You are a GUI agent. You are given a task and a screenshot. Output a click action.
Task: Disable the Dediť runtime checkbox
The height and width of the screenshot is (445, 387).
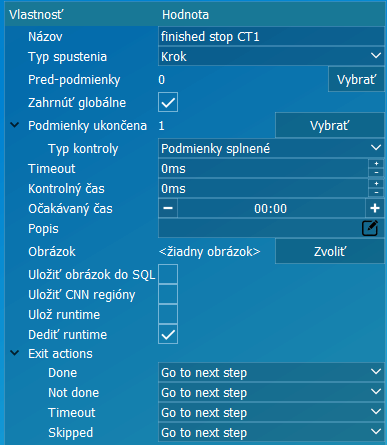tap(168, 334)
